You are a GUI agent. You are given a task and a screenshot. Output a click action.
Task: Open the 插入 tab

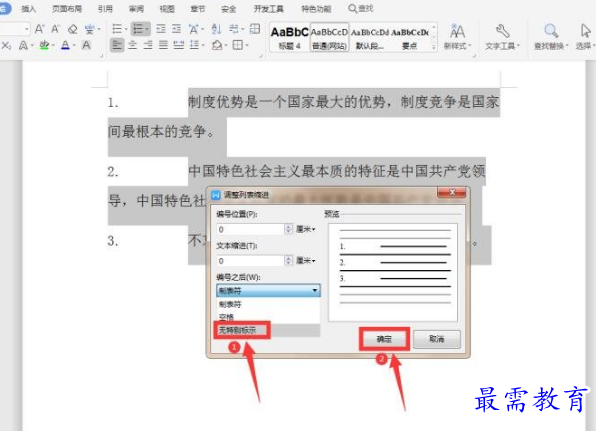(29, 9)
